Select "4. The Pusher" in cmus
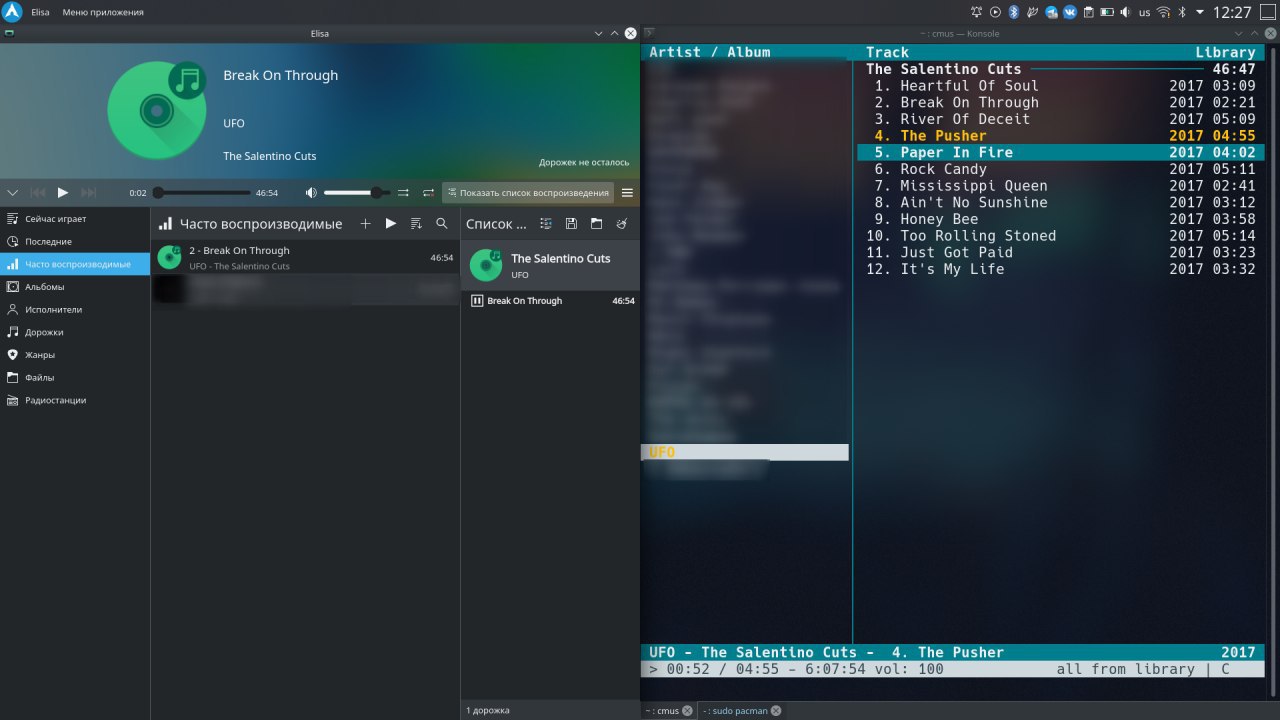Screen dimensions: 1280x720 (x=1061, y=136)
